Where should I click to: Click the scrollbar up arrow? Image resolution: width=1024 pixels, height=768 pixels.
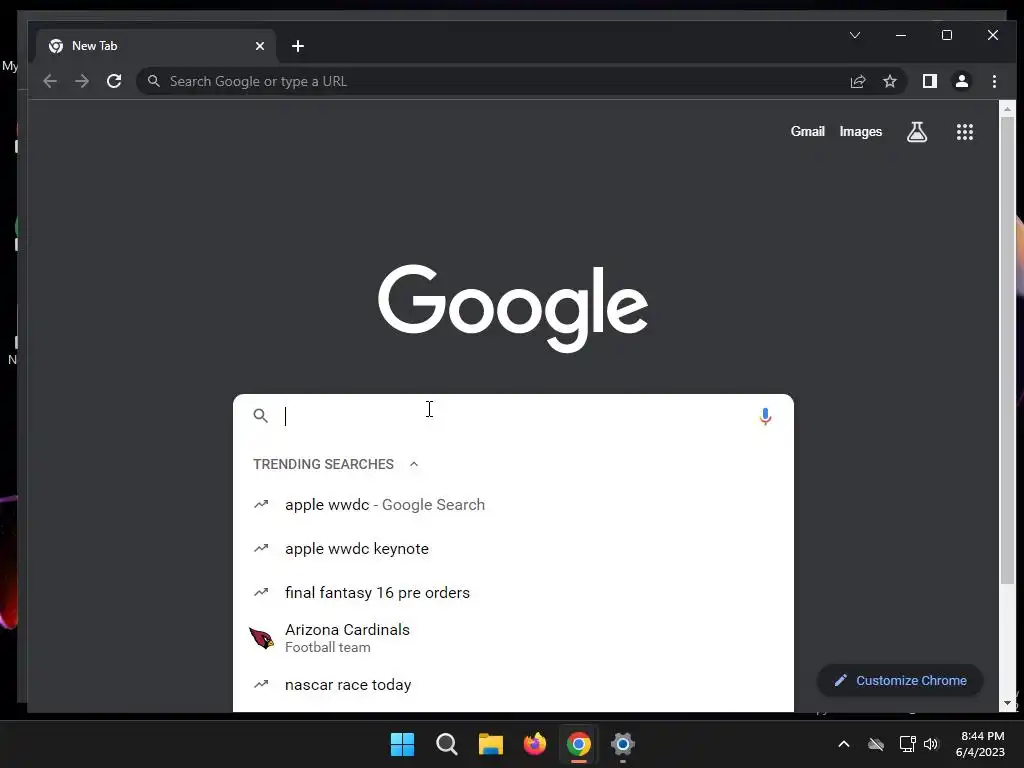pyautogui.click(x=1007, y=108)
